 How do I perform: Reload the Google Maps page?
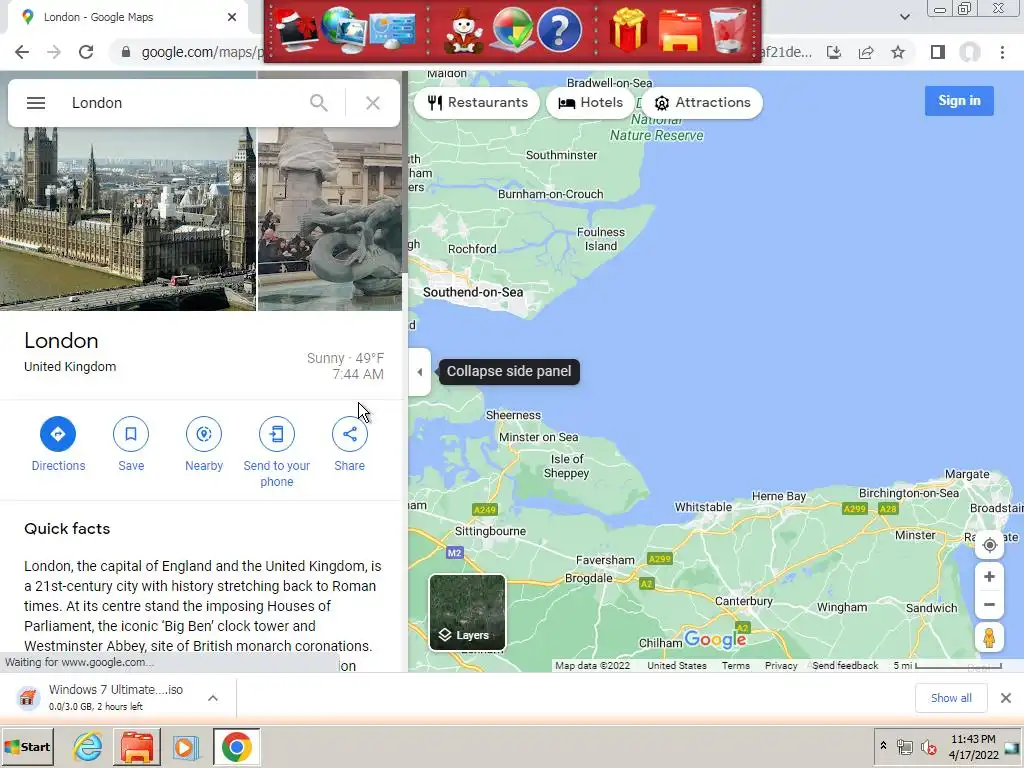86,52
